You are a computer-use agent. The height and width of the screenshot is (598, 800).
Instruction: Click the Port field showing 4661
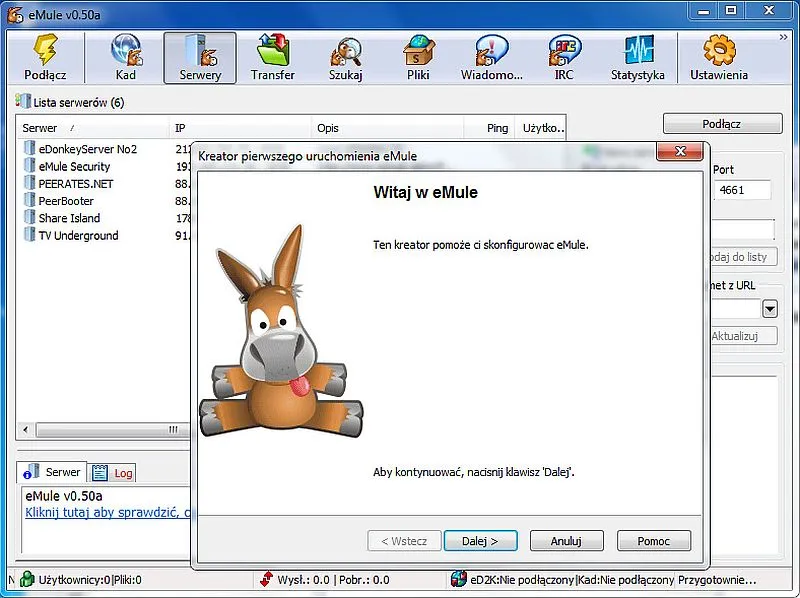point(741,190)
